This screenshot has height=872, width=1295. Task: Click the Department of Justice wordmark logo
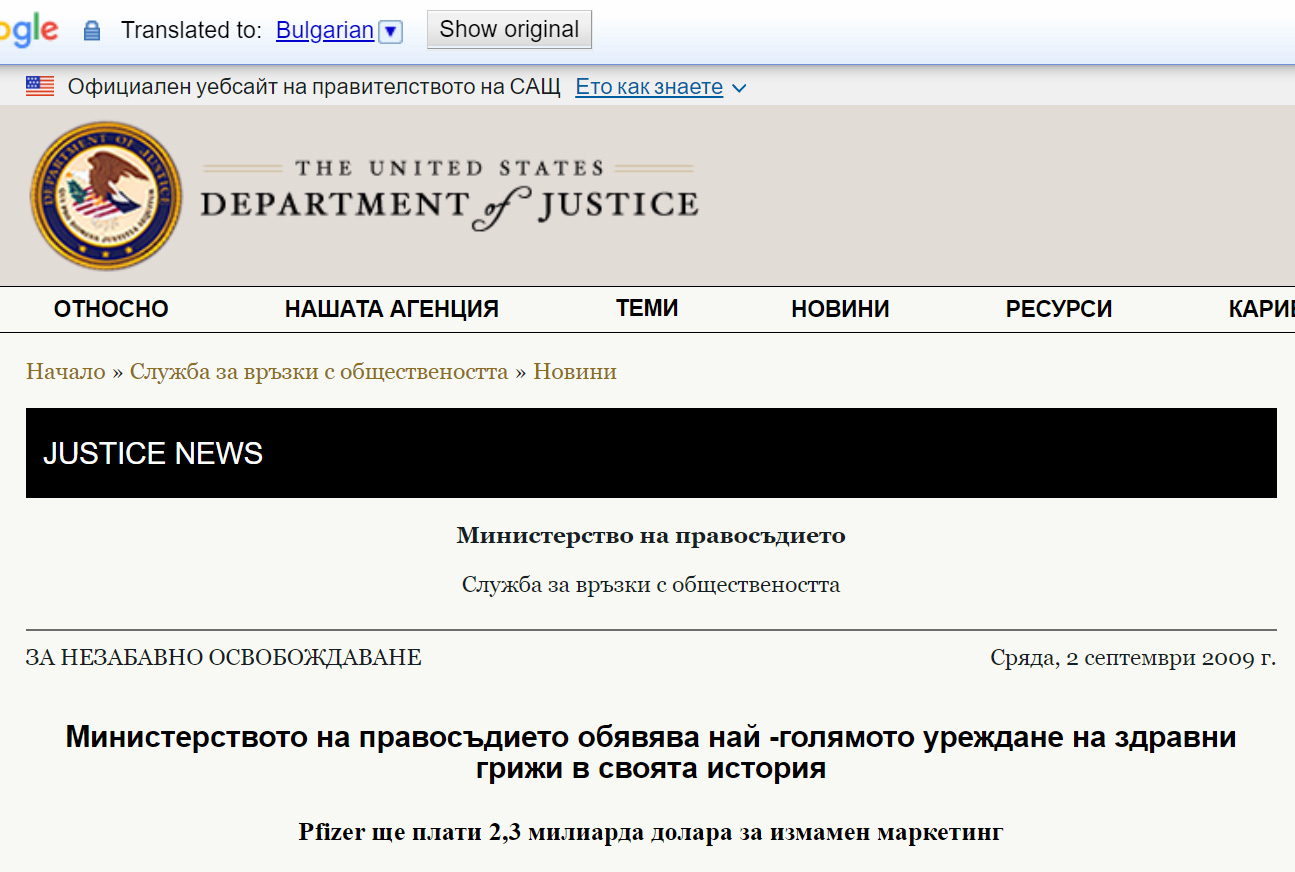coord(449,195)
